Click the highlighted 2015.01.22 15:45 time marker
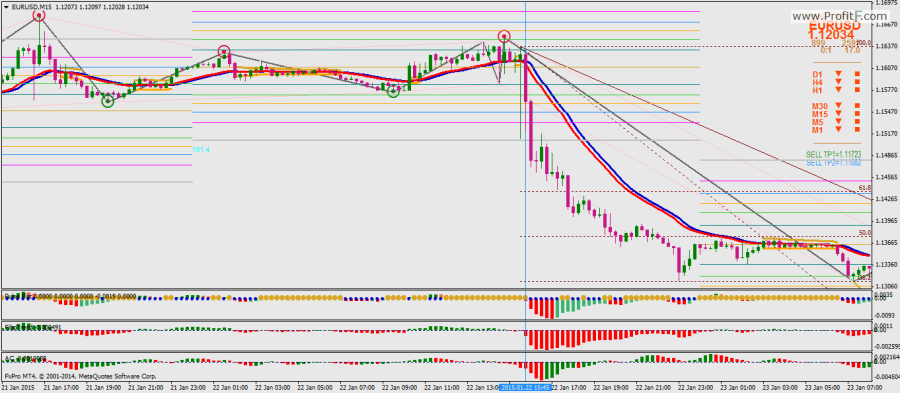Viewport: 900px width, 393px height. click(526, 388)
